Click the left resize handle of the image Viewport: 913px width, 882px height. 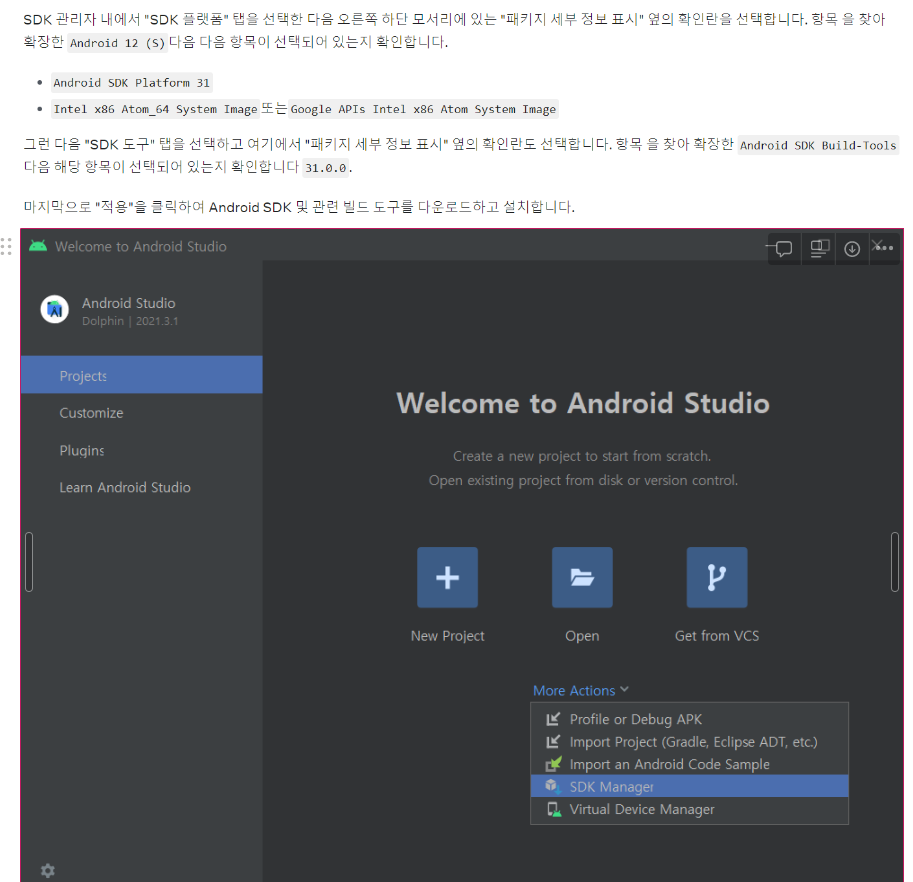click(x=29, y=562)
